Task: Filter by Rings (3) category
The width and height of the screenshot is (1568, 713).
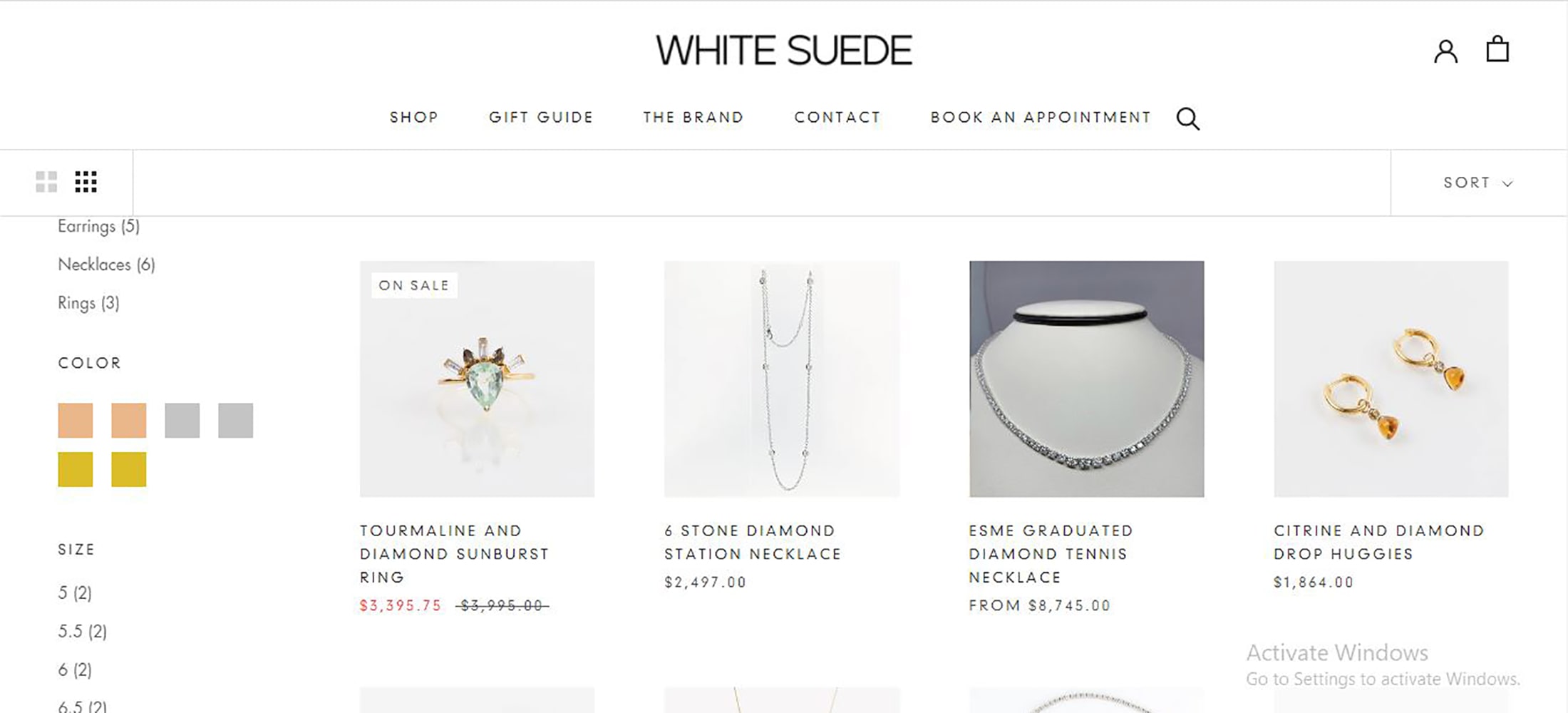Action: (x=88, y=303)
